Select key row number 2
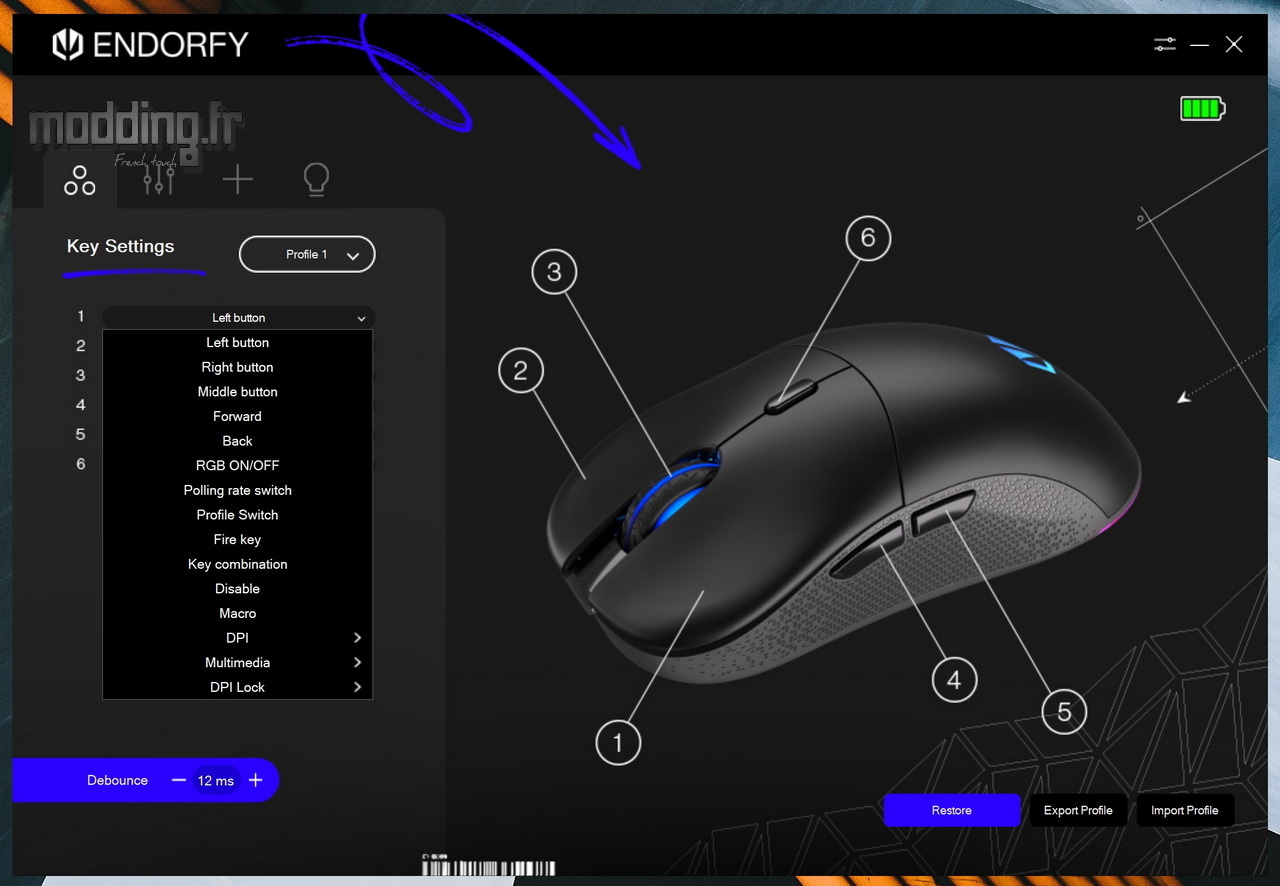 point(81,346)
